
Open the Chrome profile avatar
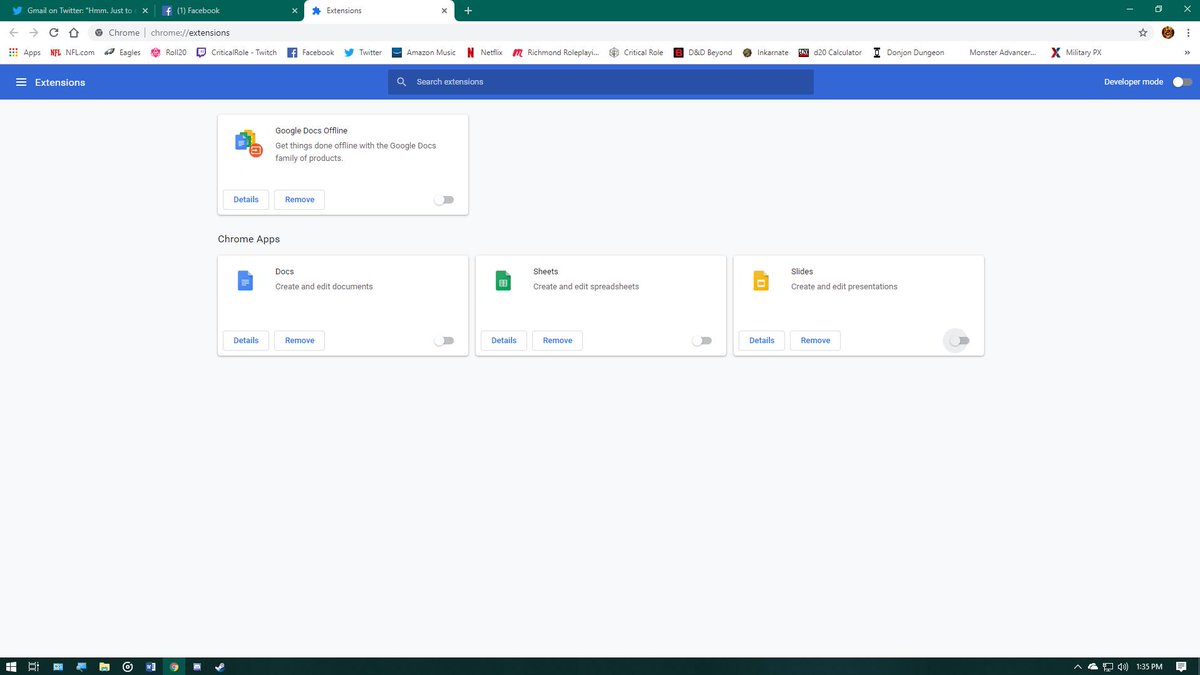pos(1168,32)
